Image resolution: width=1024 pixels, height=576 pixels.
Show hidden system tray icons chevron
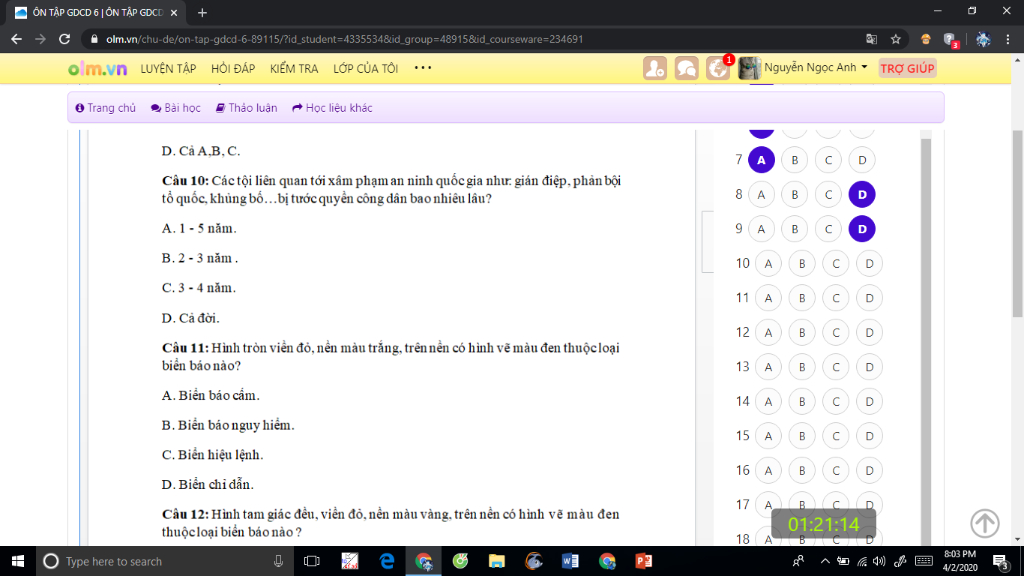click(x=825, y=561)
